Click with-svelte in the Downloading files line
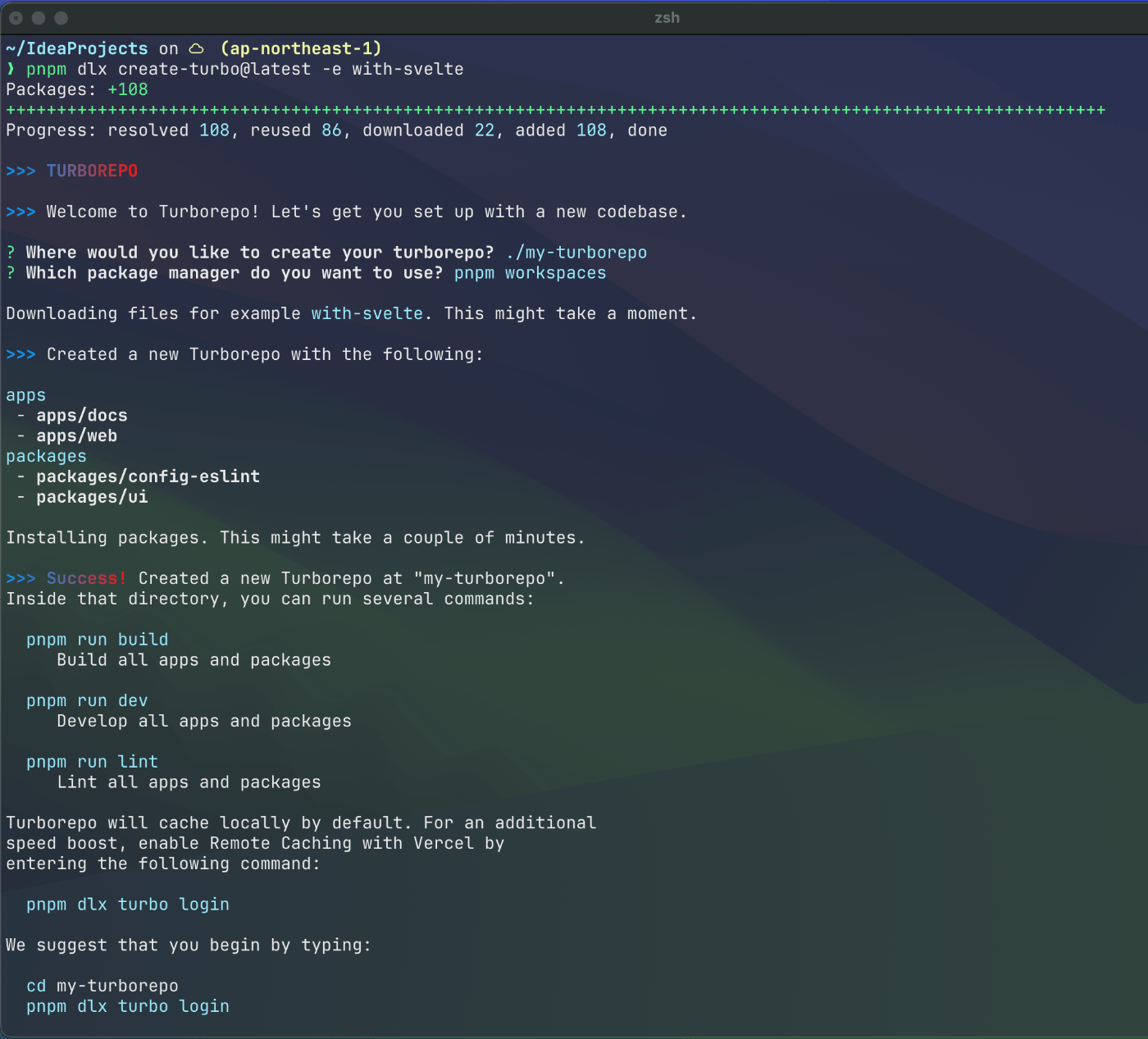The image size is (1148, 1039). 367,313
